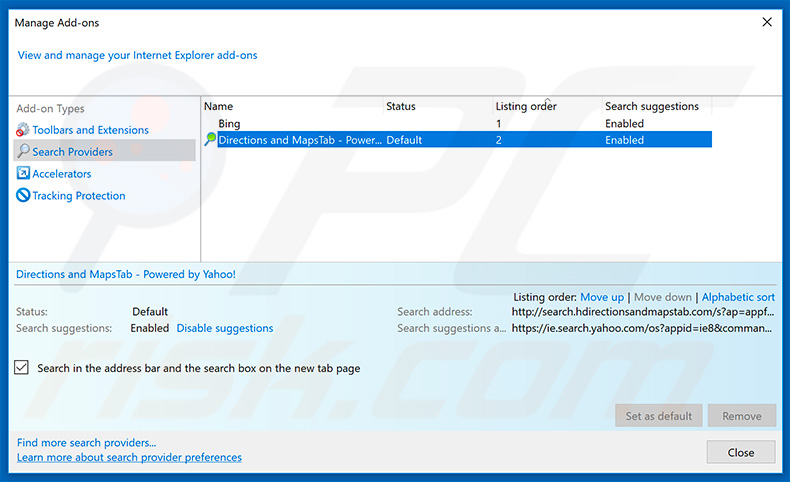
Task: Click the Remove button
Action: [742, 416]
